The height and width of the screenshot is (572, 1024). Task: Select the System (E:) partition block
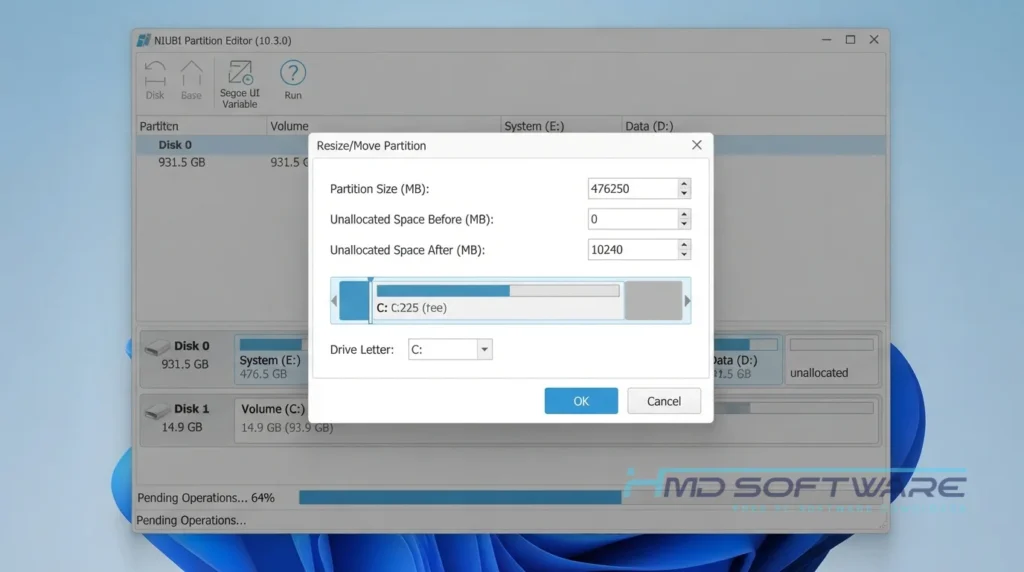271,359
